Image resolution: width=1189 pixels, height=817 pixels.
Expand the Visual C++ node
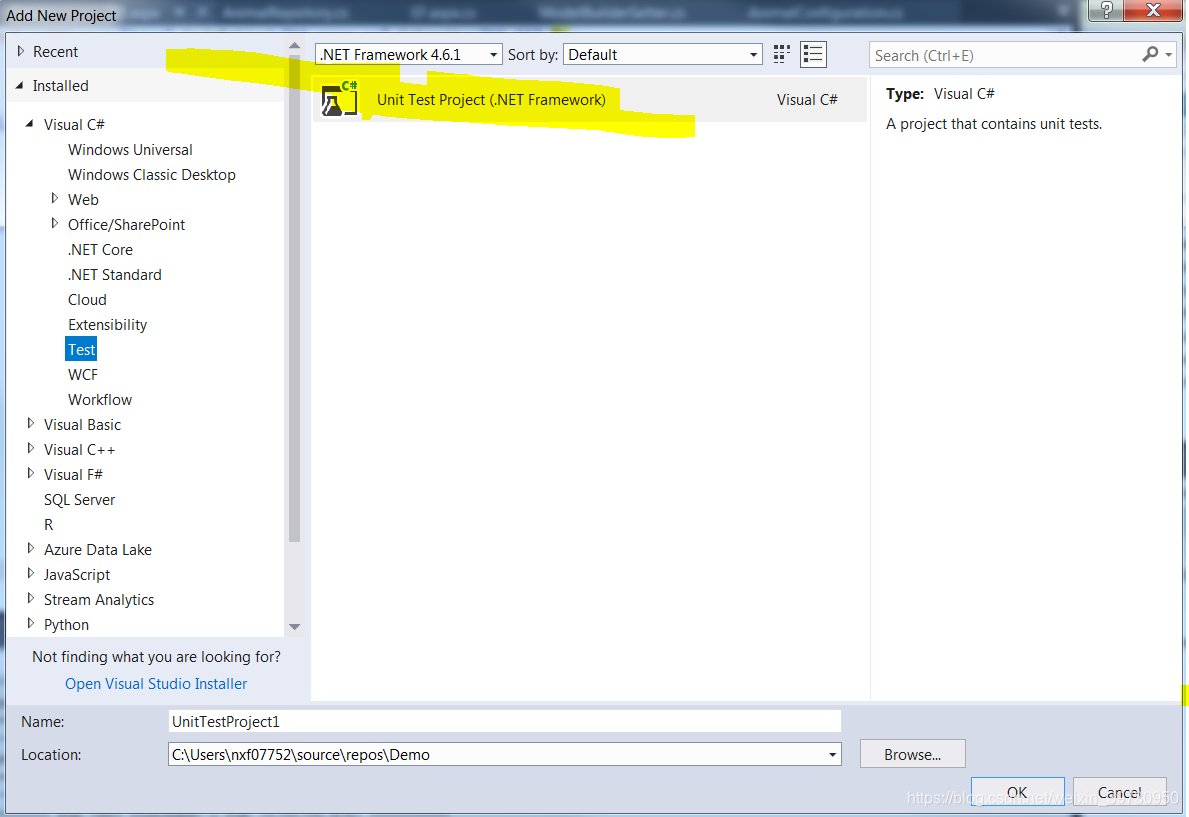point(30,448)
